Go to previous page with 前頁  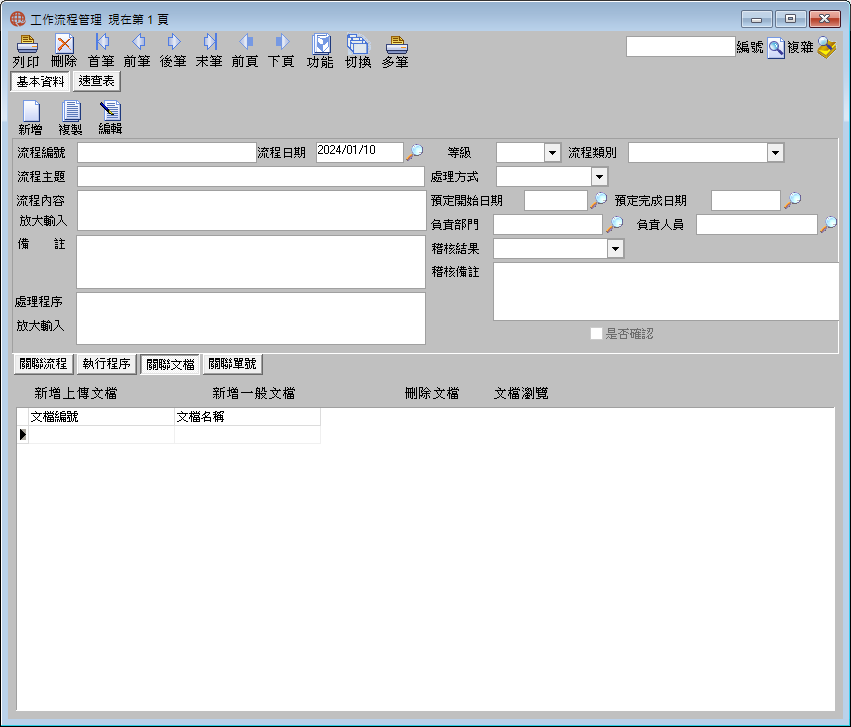pyautogui.click(x=245, y=42)
